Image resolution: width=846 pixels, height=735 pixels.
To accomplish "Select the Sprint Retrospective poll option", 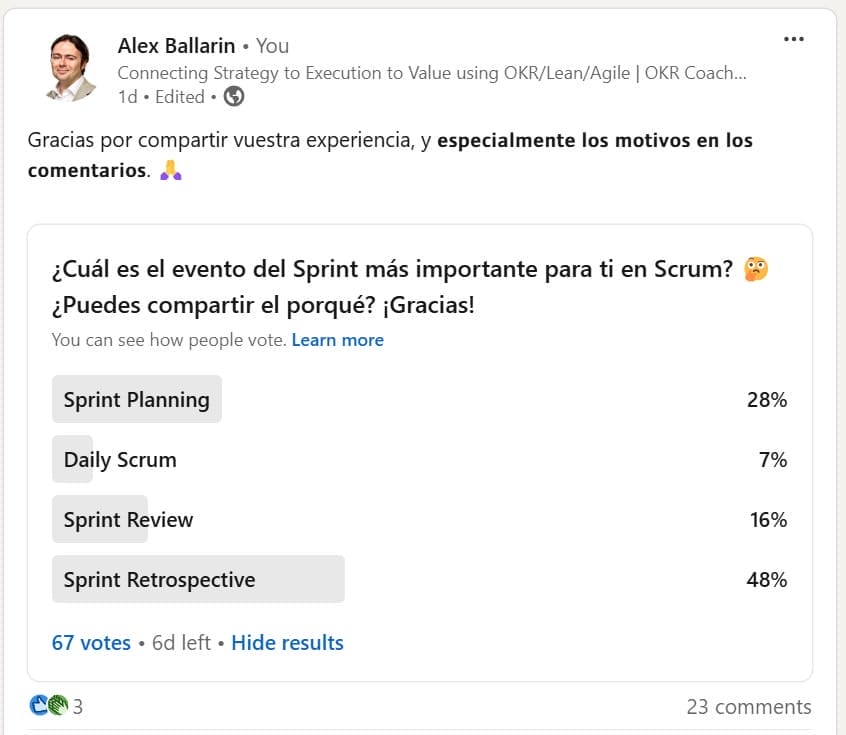I will coord(160,580).
